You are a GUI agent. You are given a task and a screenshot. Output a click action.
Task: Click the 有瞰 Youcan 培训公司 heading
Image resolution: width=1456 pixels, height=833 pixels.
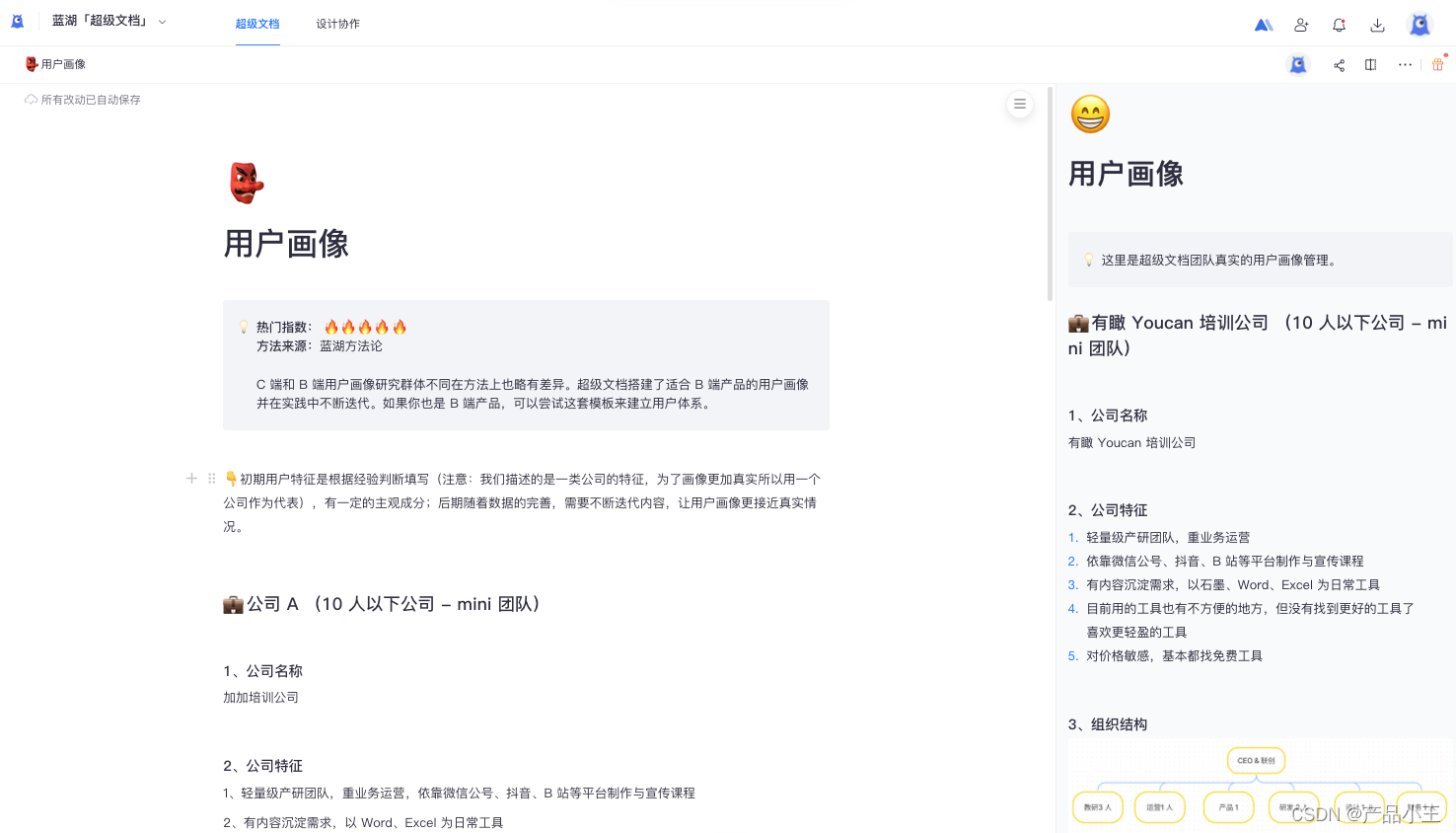1258,336
